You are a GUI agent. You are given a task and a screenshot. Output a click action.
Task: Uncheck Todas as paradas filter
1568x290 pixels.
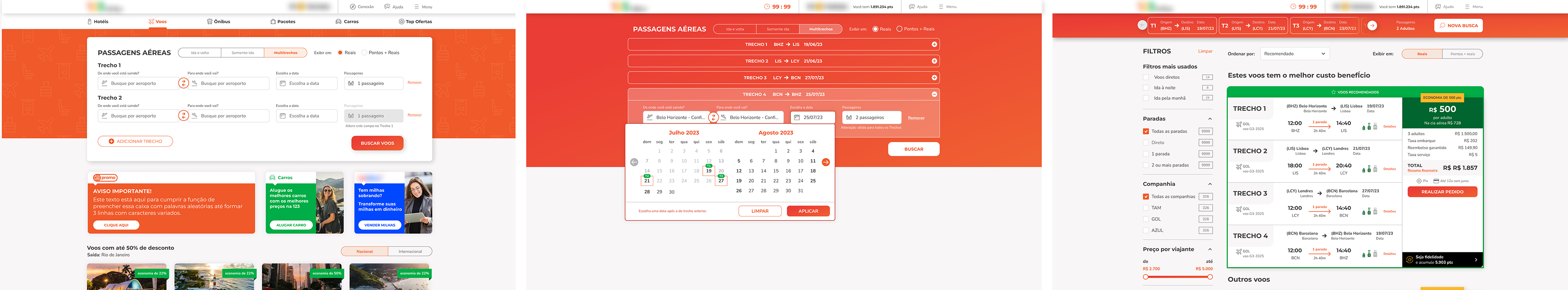pos(1145,132)
